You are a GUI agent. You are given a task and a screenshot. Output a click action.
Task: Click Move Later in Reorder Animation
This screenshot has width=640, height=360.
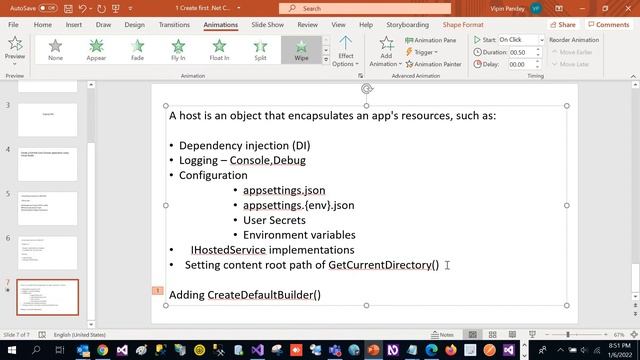coord(570,64)
